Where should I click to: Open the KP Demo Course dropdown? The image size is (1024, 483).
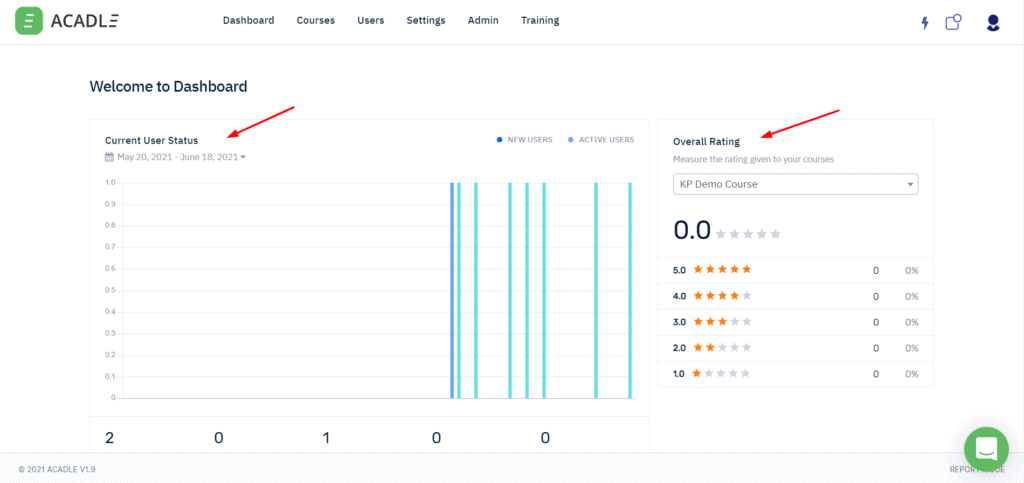[795, 185]
